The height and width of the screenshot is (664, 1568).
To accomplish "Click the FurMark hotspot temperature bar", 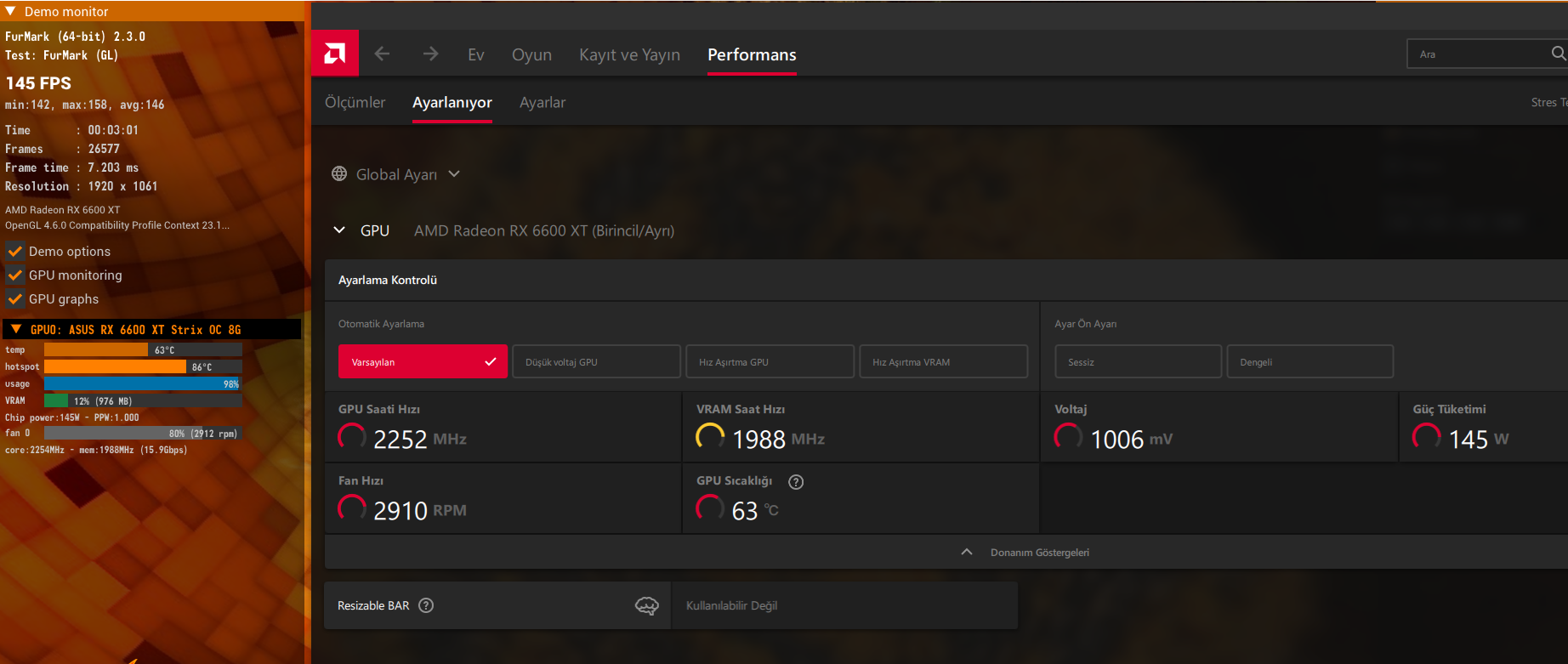I will (x=143, y=366).
